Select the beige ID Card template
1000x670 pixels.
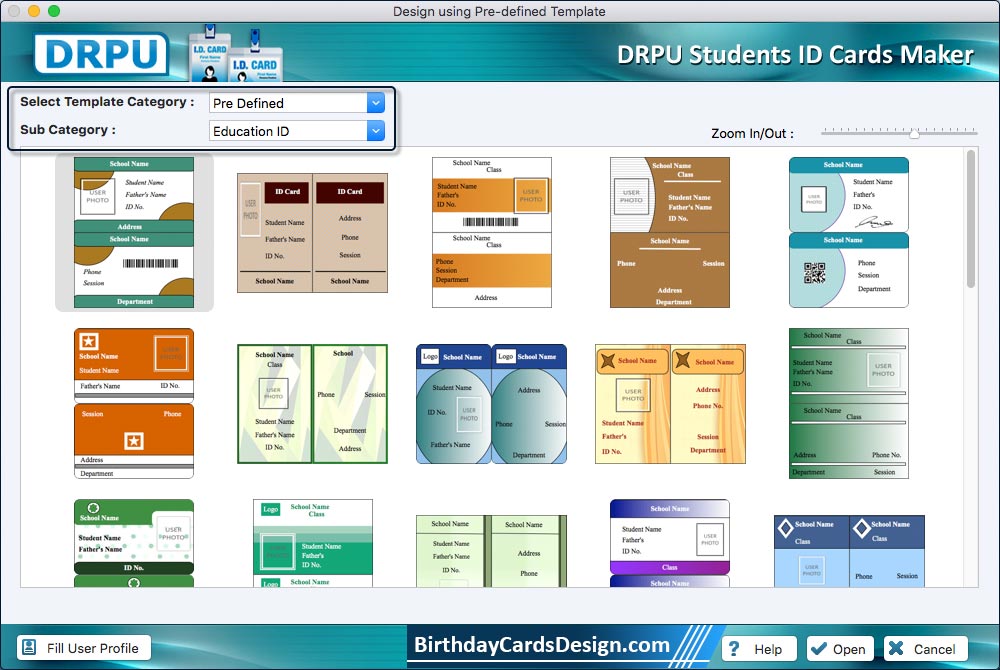(x=312, y=233)
